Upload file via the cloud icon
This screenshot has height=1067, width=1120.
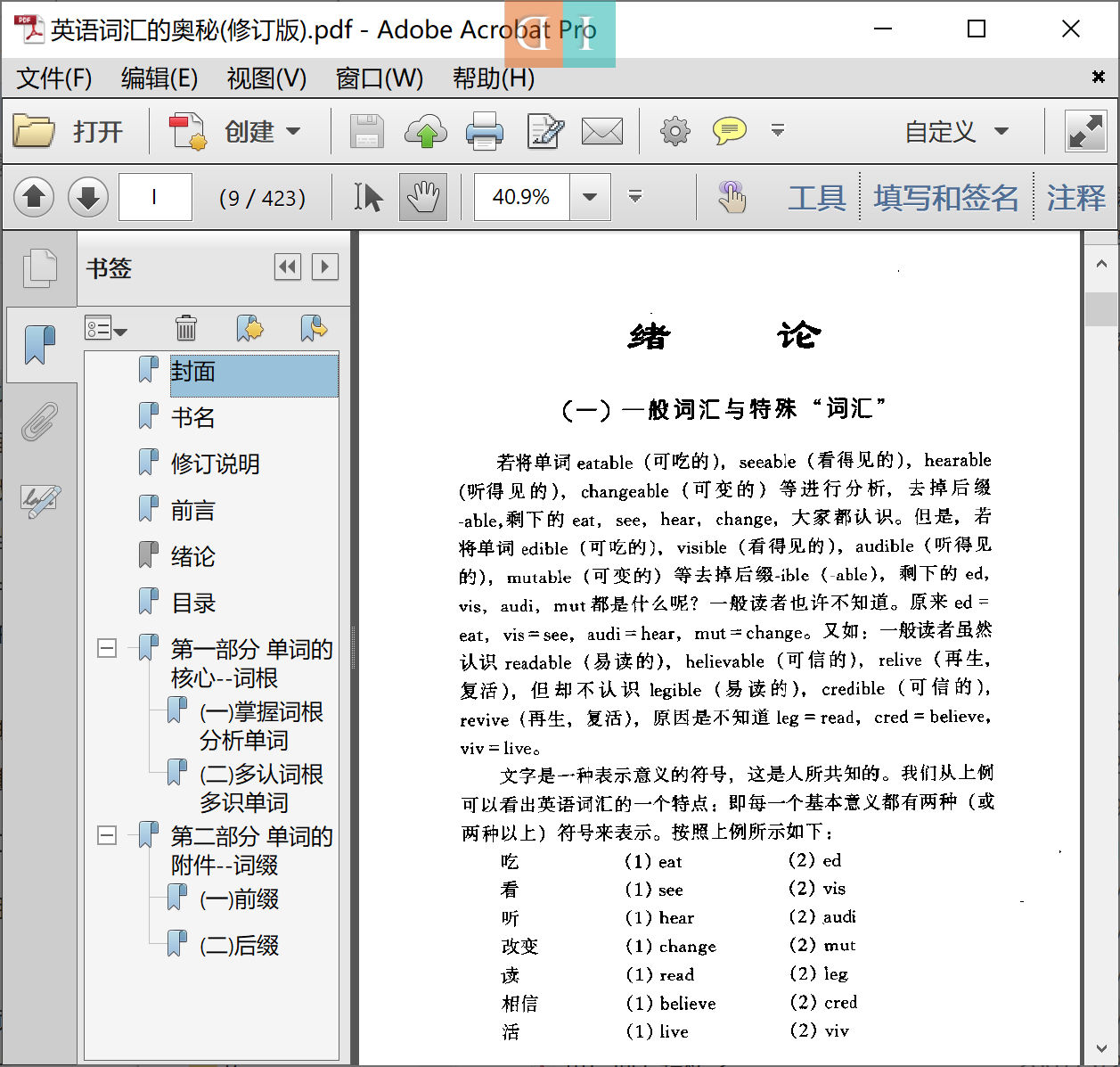426,131
